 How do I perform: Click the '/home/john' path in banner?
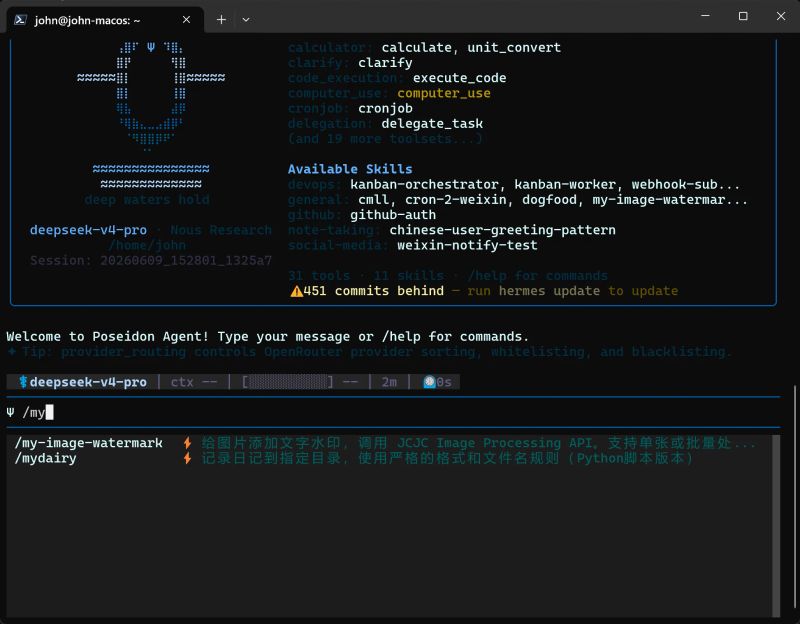[x=147, y=245]
